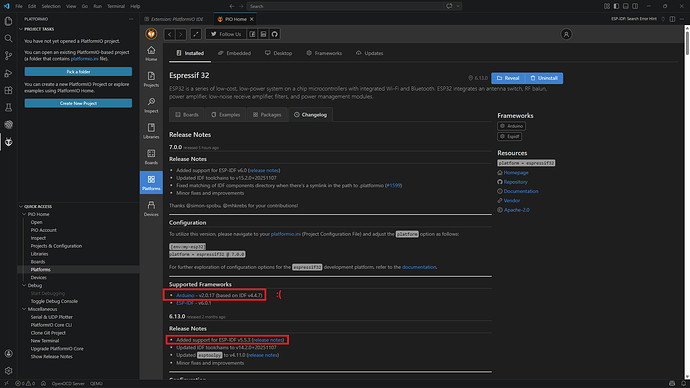690x388 pixels.
Task: Open the File menu
Action: pyautogui.click(x=19, y=6)
